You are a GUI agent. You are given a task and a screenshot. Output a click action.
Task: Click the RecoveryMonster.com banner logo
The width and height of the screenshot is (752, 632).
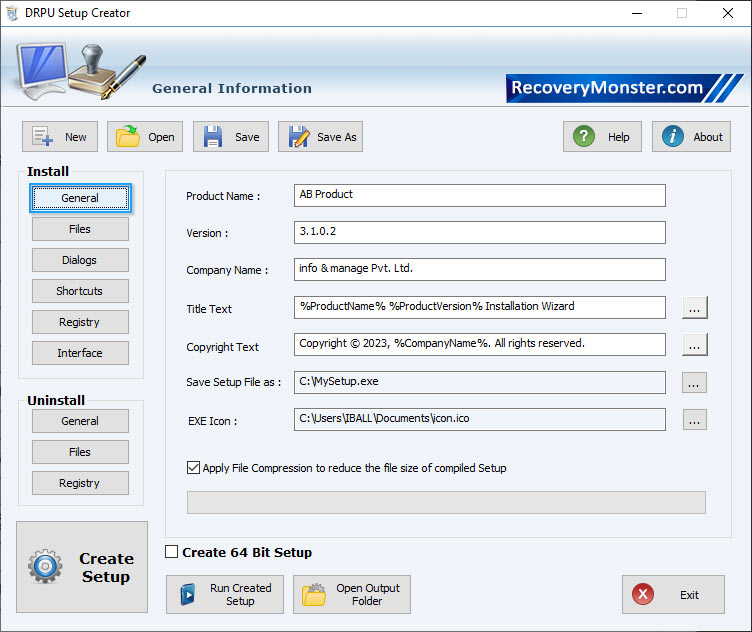pos(624,88)
